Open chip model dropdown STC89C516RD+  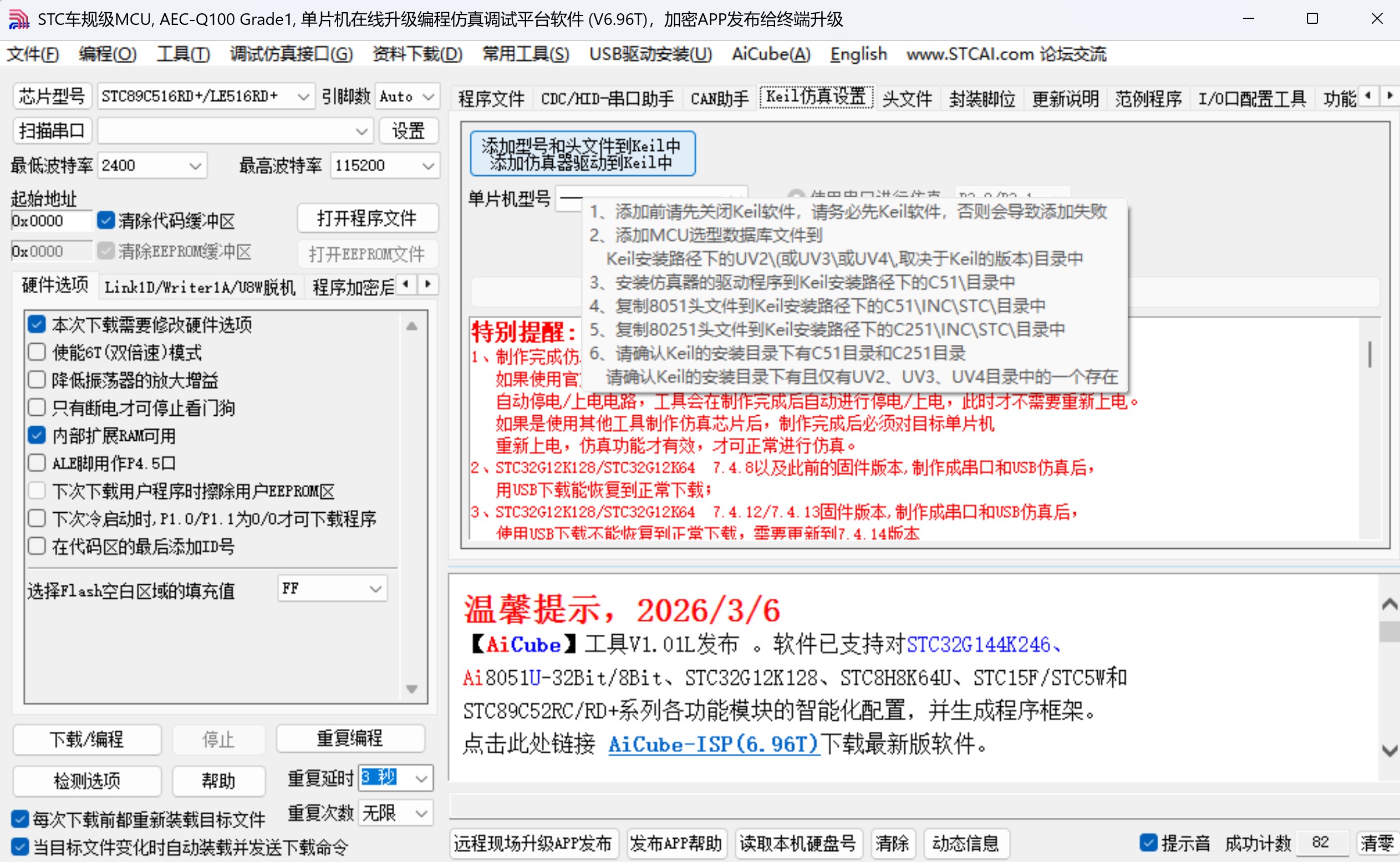point(206,96)
